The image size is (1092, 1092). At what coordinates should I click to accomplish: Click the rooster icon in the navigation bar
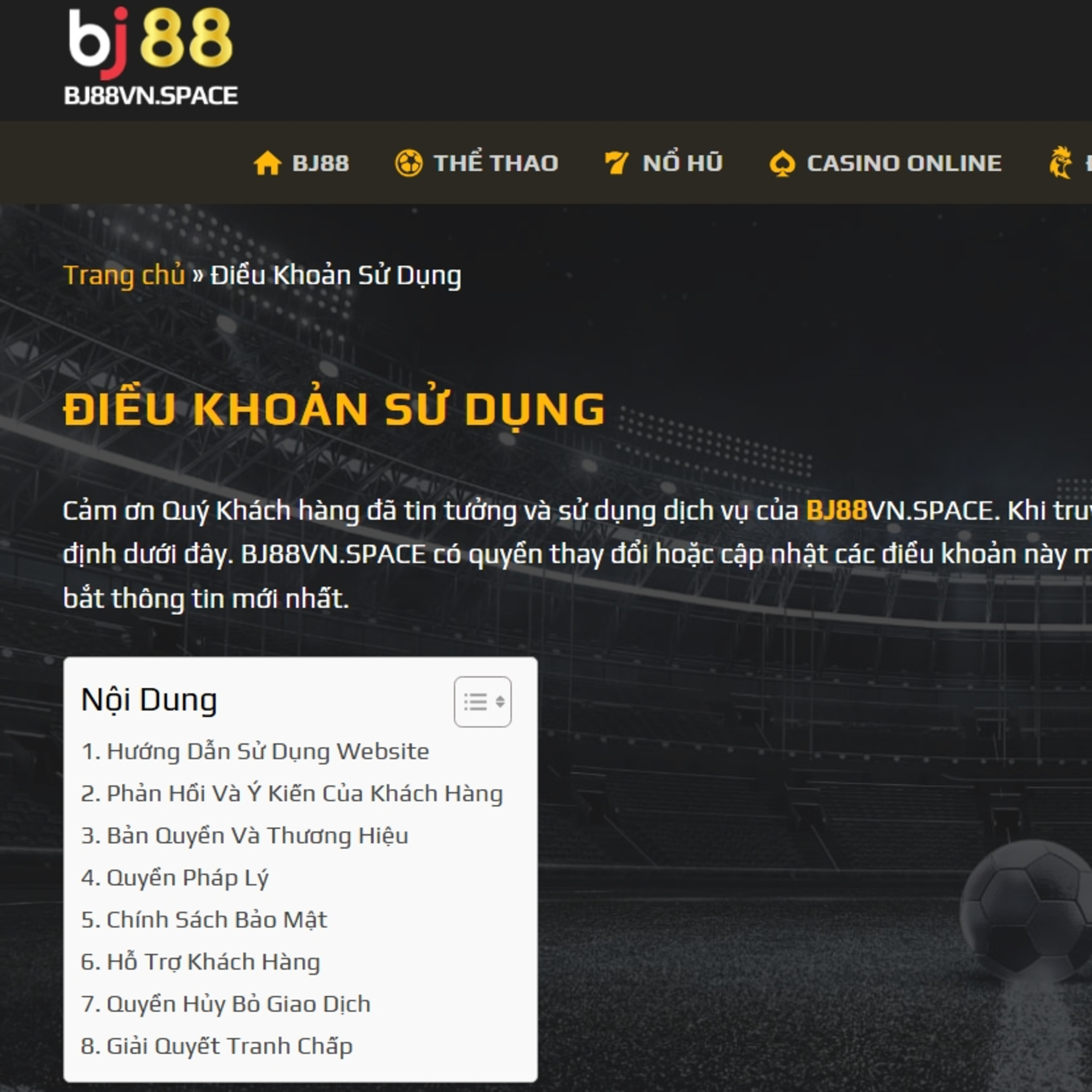[1060, 163]
